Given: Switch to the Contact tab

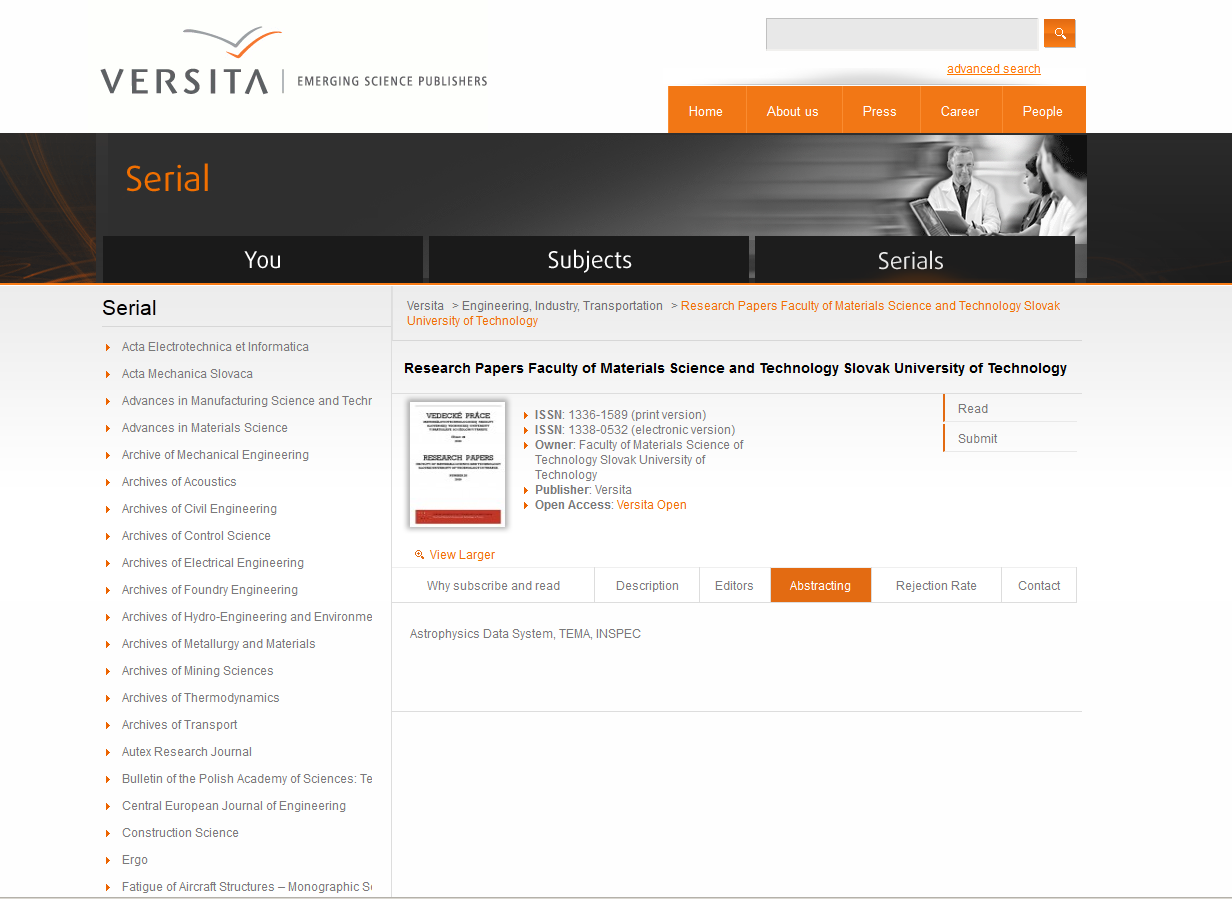Looking at the screenshot, I should [x=1039, y=586].
